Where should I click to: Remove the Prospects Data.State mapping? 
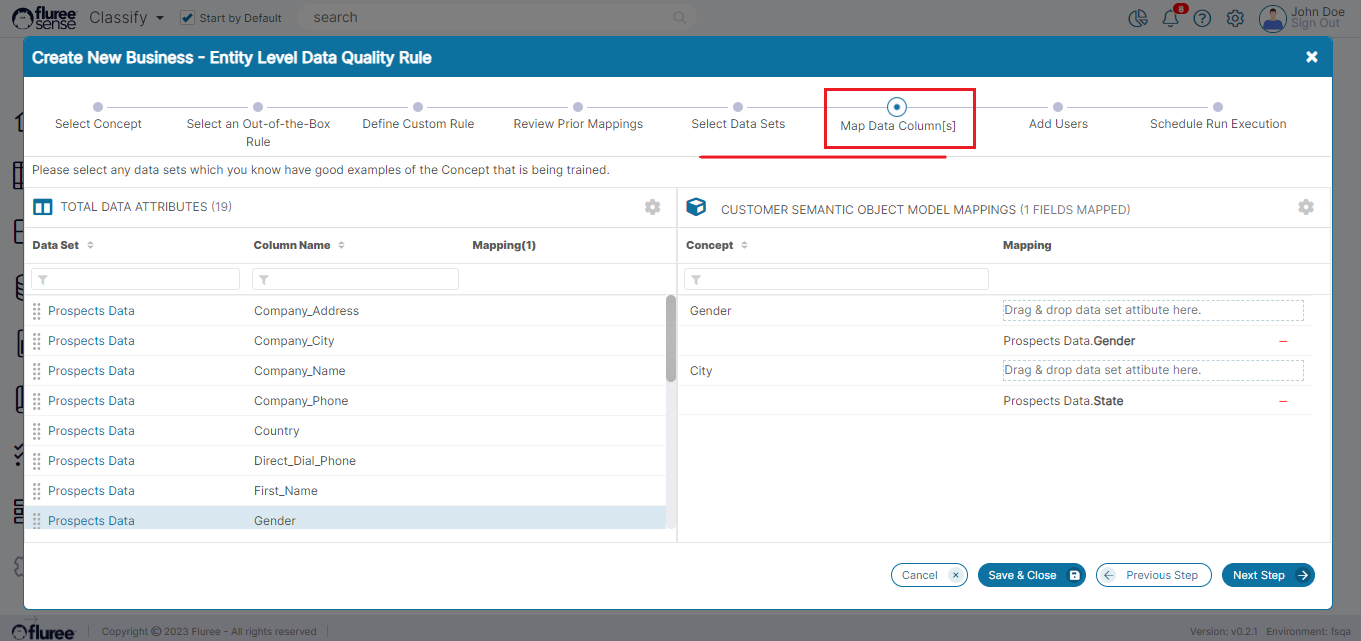1283,401
